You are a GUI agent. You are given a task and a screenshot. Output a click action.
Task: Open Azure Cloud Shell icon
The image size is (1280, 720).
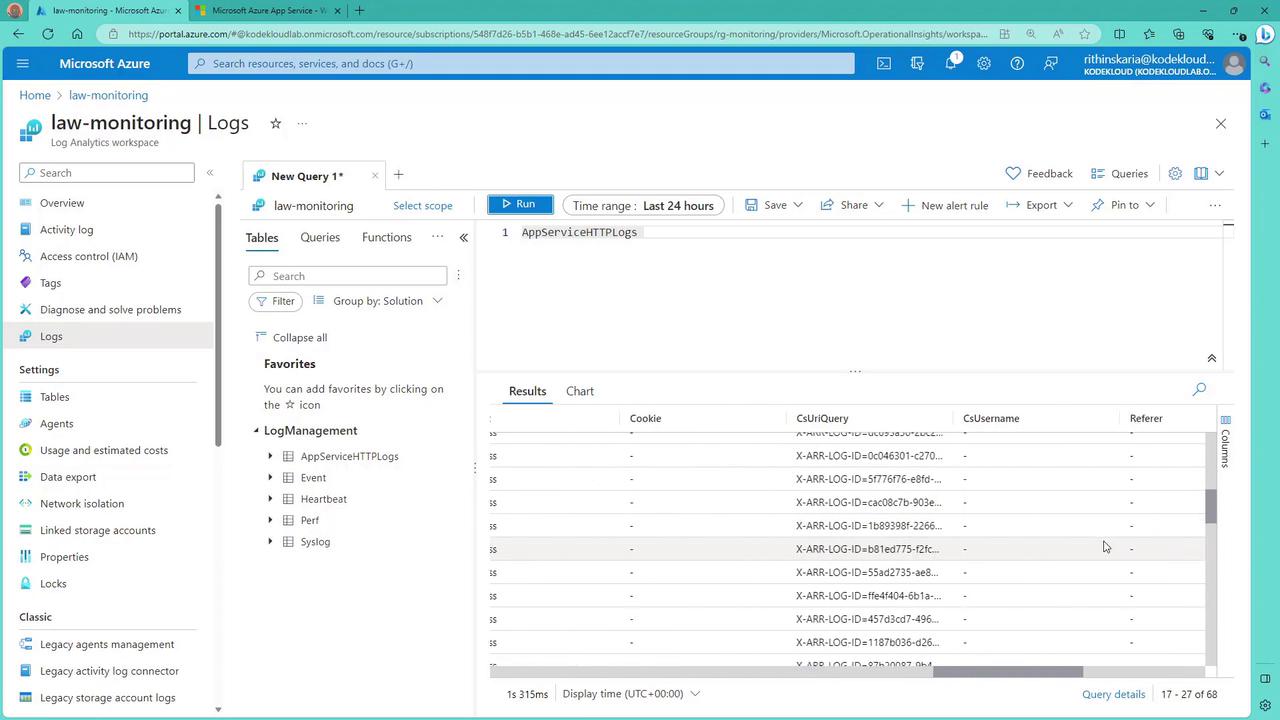tap(884, 63)
